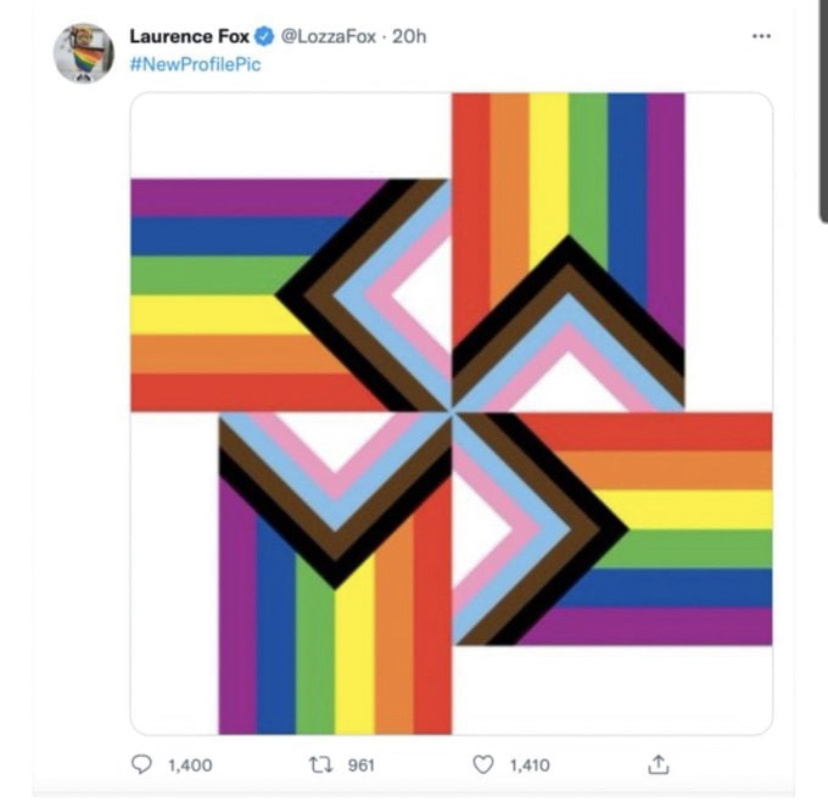Open the tweet via the 20h timestamp

(x=410, y=37)
